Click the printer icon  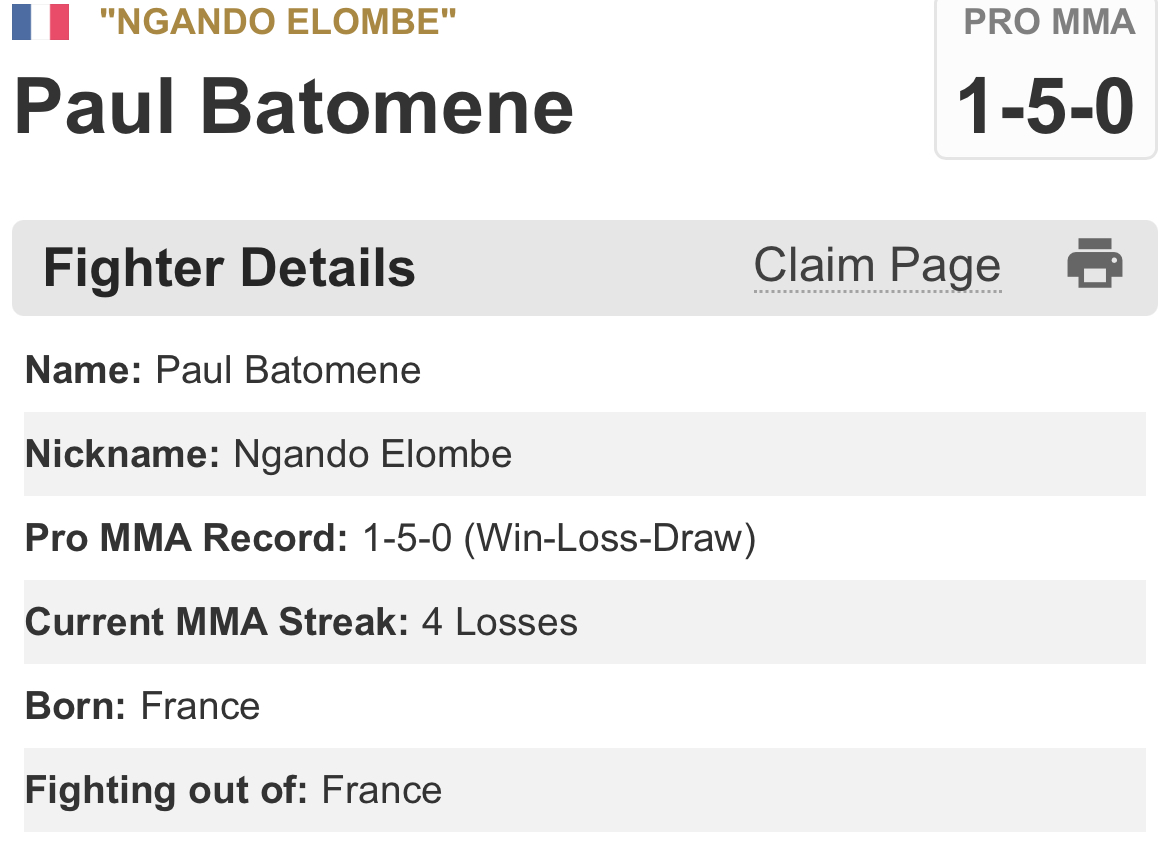click(1095, 265)
